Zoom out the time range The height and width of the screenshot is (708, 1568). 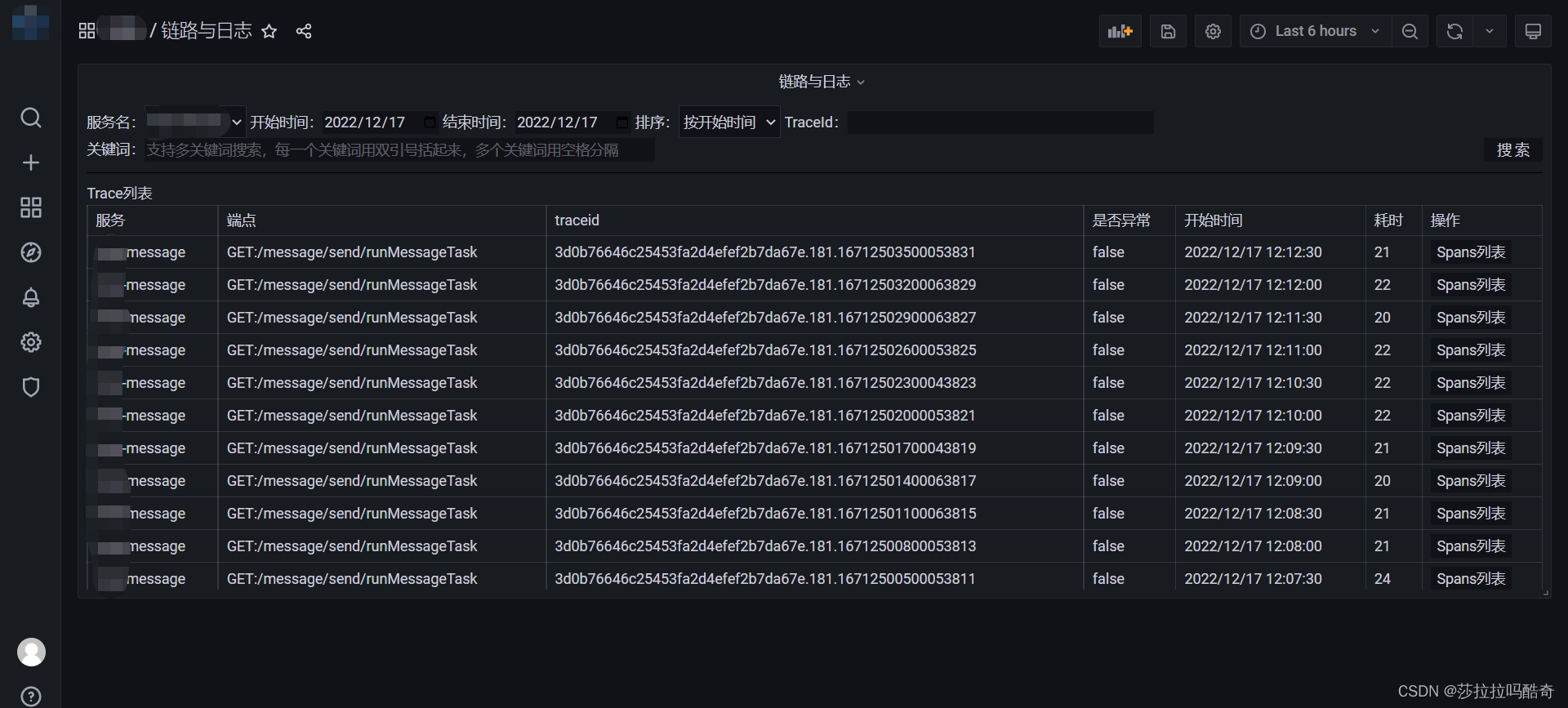[1410, 31]
